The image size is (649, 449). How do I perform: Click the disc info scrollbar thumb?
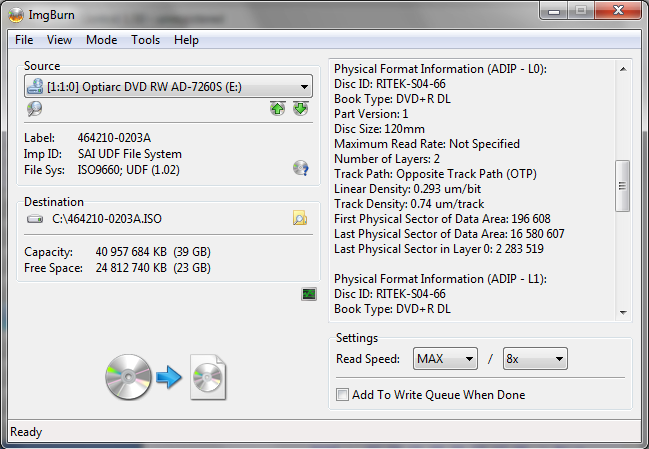(623, 186)
